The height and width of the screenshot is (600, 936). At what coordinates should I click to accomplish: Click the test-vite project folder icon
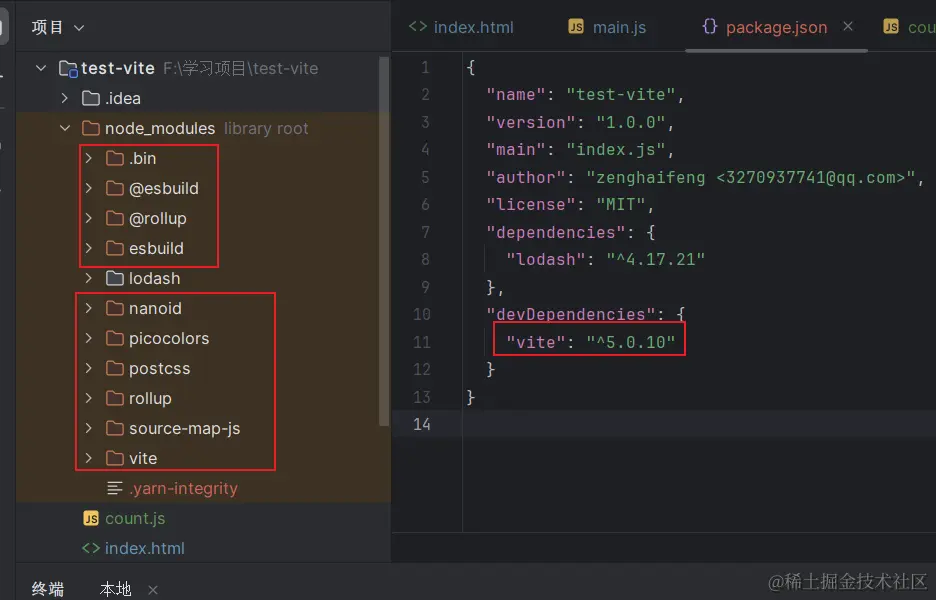pyautogui.click(x=68, y=69)
